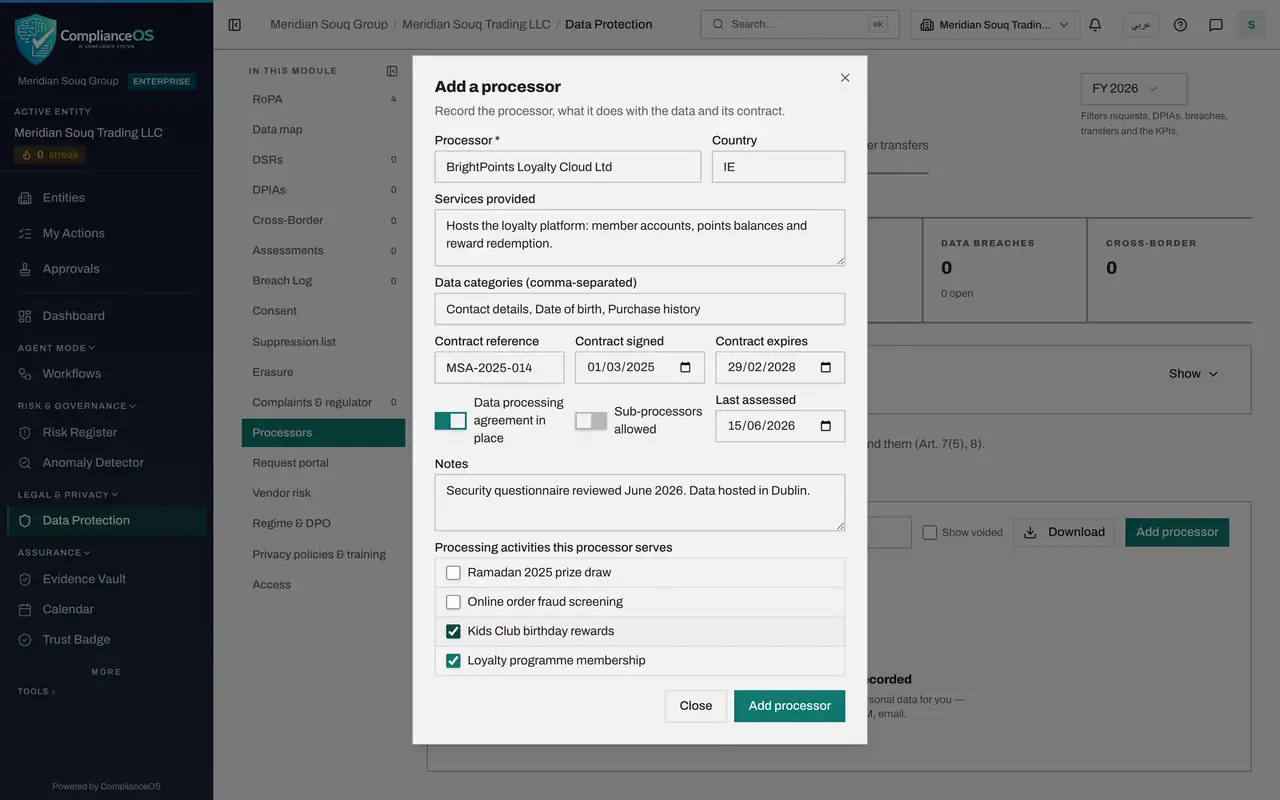Open the help question mark icon
1280x800 pixels.
coord(1180,25)
